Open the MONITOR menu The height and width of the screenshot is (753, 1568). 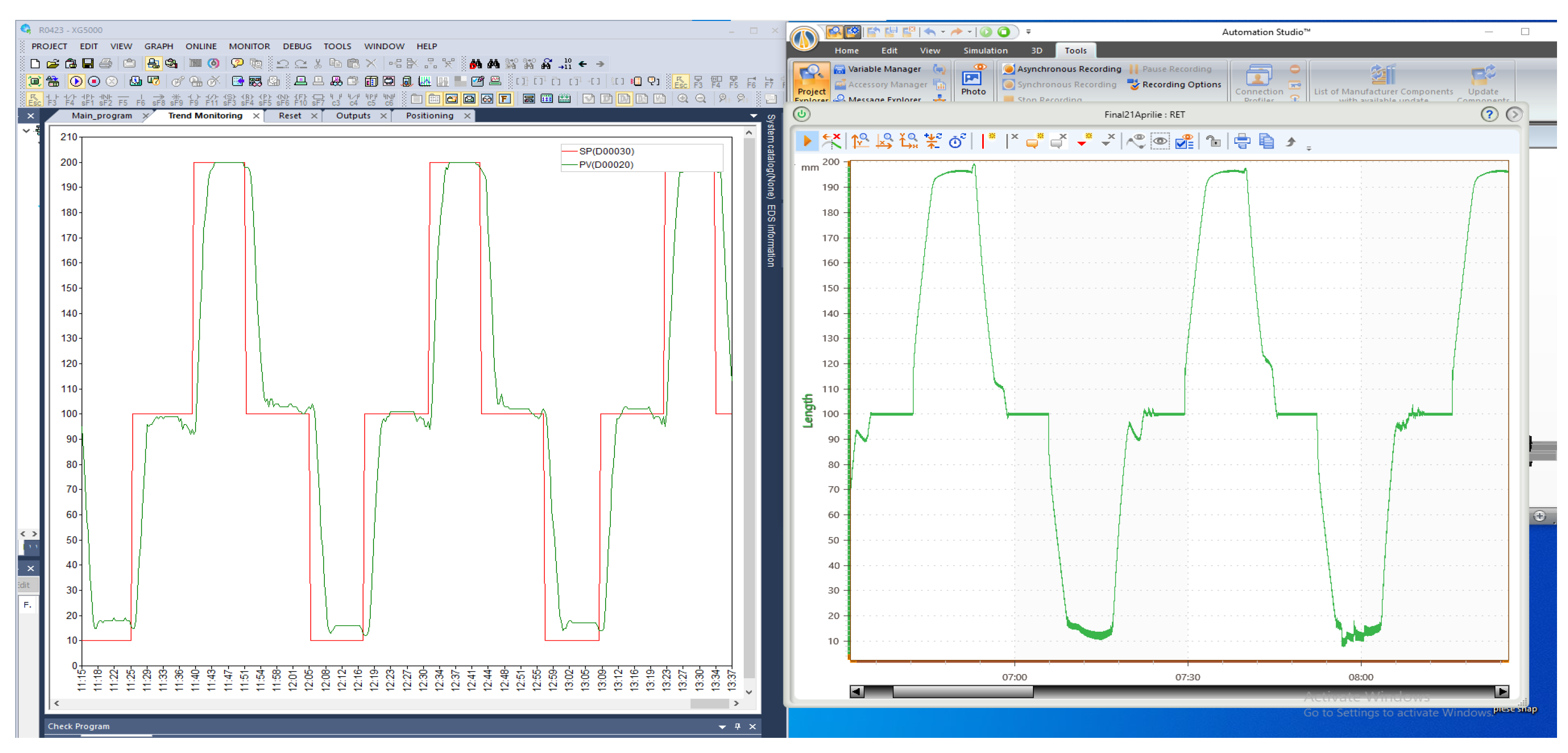249,46
